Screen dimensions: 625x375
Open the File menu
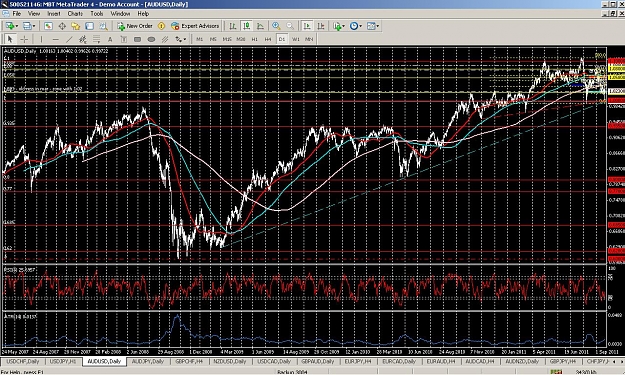tap(17, 14)
